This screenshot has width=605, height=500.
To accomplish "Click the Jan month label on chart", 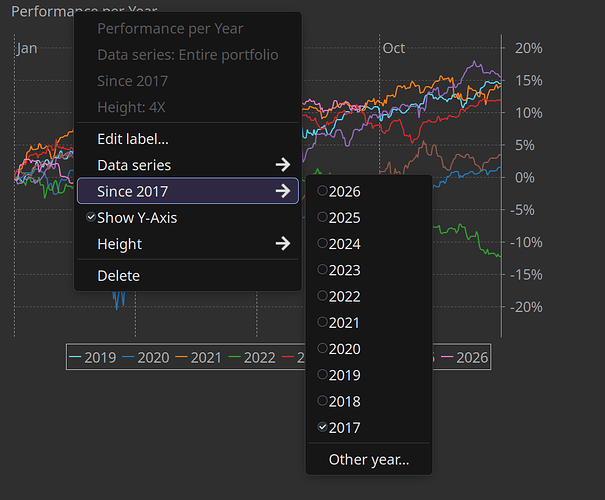I will click(x=27, y=48).
